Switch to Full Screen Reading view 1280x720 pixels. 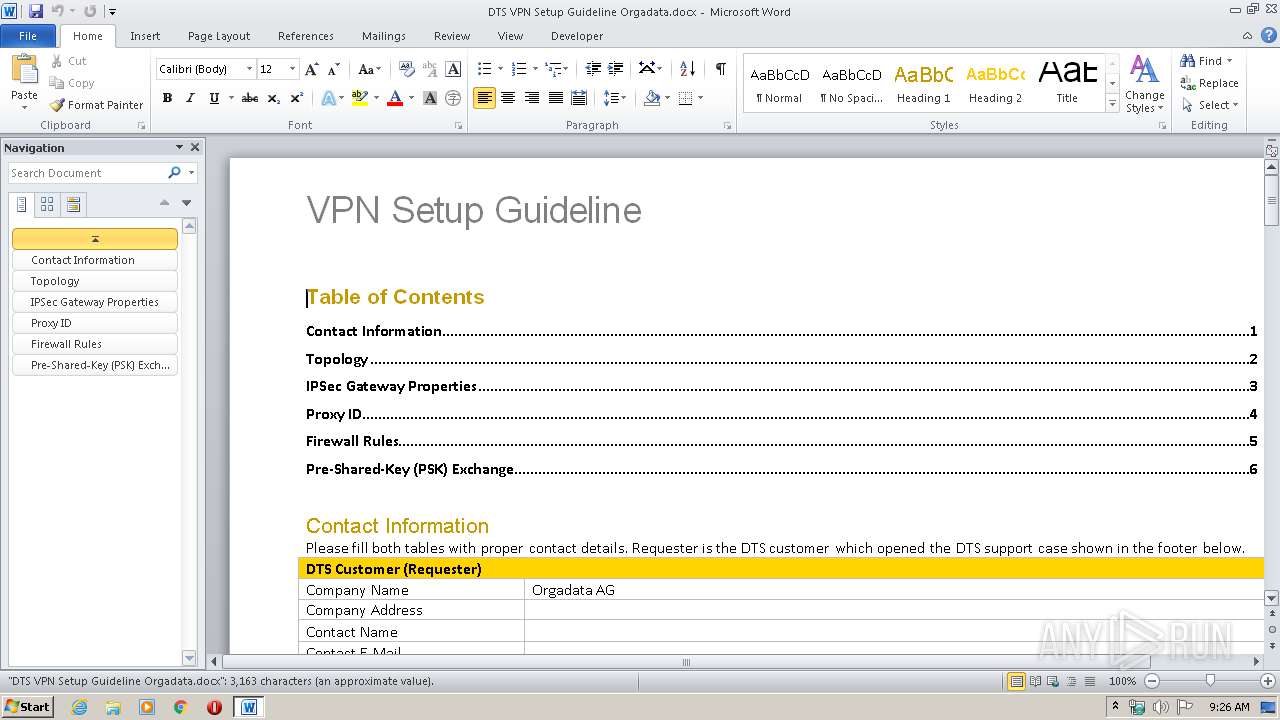[x=1035, y=681]
